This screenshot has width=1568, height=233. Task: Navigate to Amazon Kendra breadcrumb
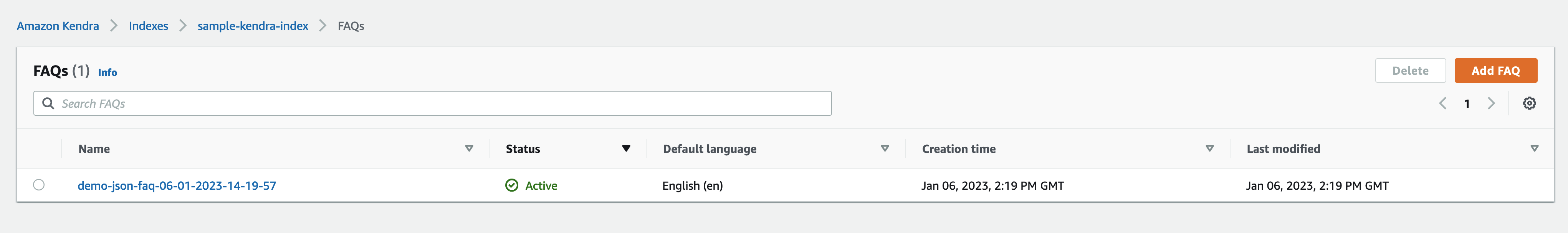pos(58,26)
